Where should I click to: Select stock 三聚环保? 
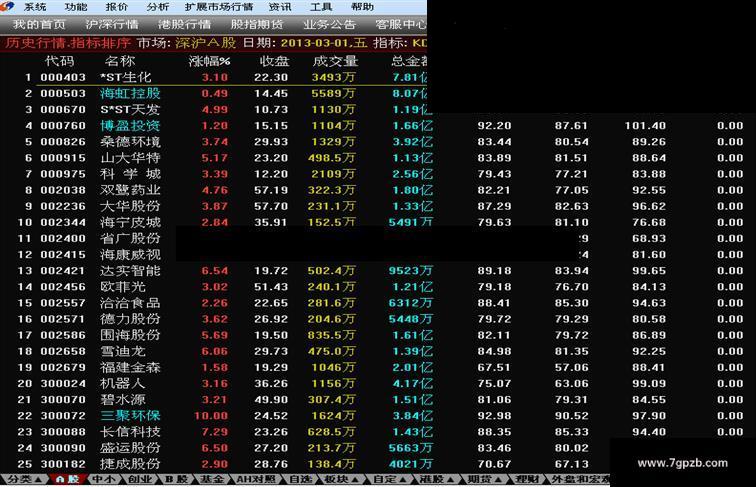(x=130, y=416)
